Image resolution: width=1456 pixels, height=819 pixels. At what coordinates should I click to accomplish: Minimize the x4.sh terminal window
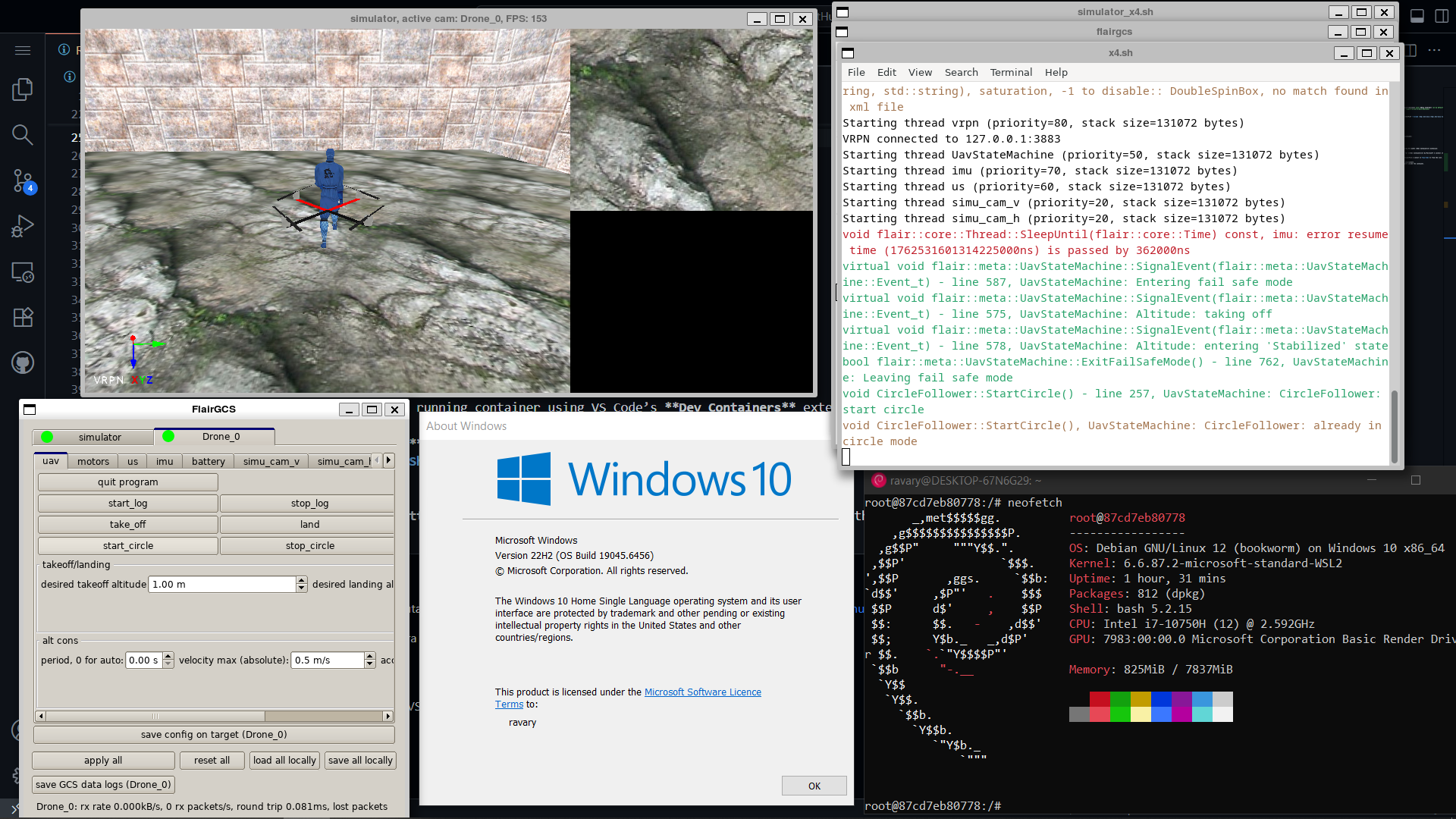pos(1344,53)
